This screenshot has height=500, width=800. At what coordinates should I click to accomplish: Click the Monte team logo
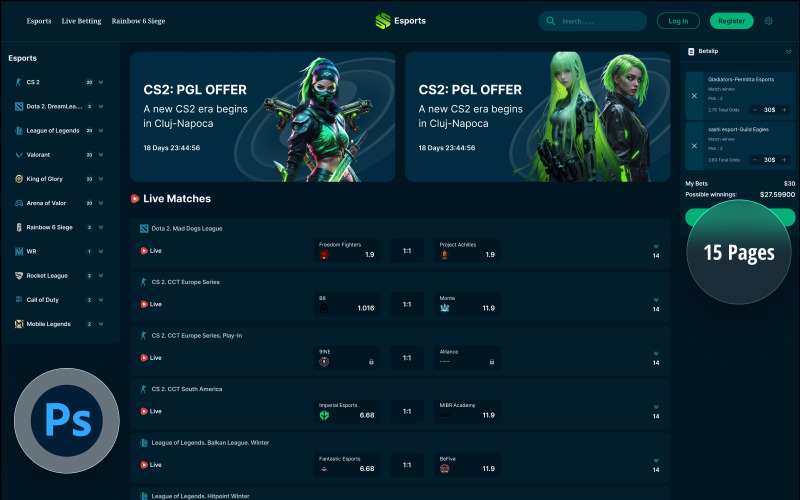[444, 308]
